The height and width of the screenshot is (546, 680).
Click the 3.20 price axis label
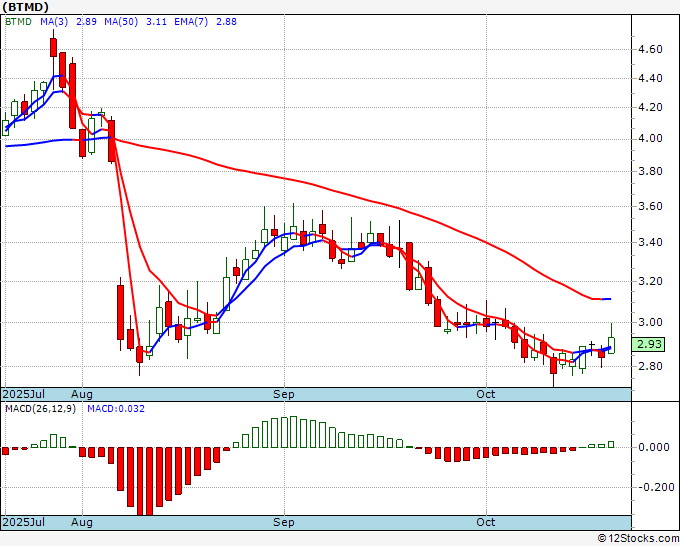pos(650,281)
